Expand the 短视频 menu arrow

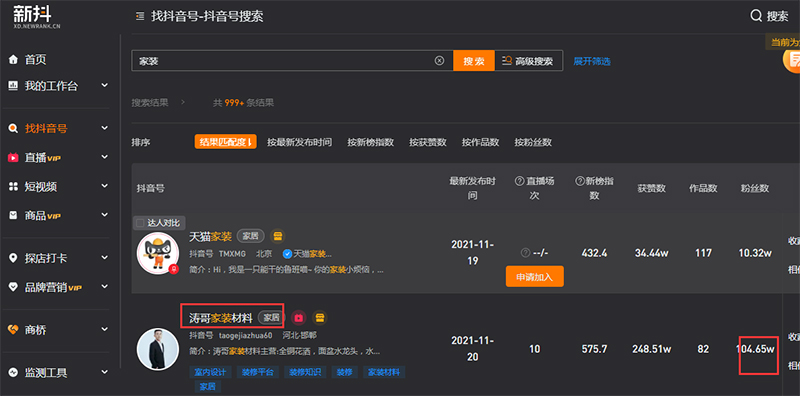point(105,186)
